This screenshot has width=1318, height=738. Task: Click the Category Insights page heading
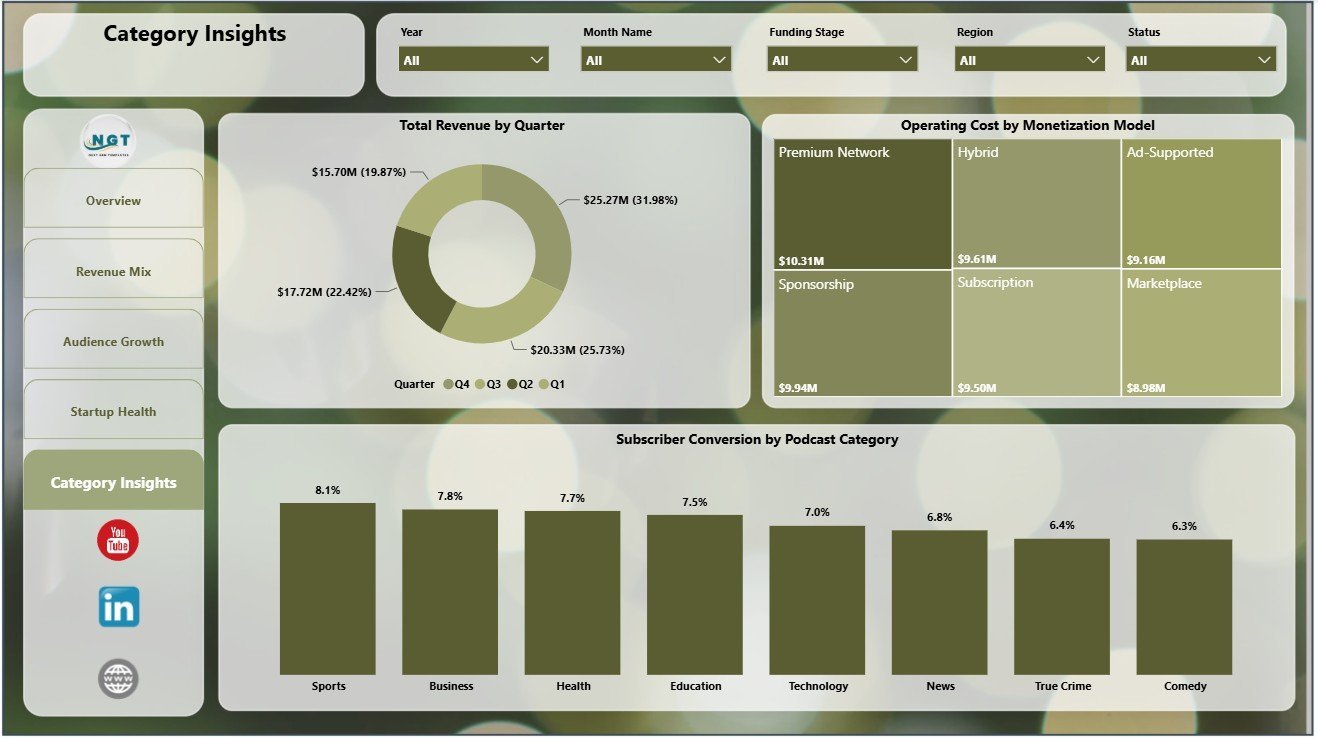pos(194,33)
